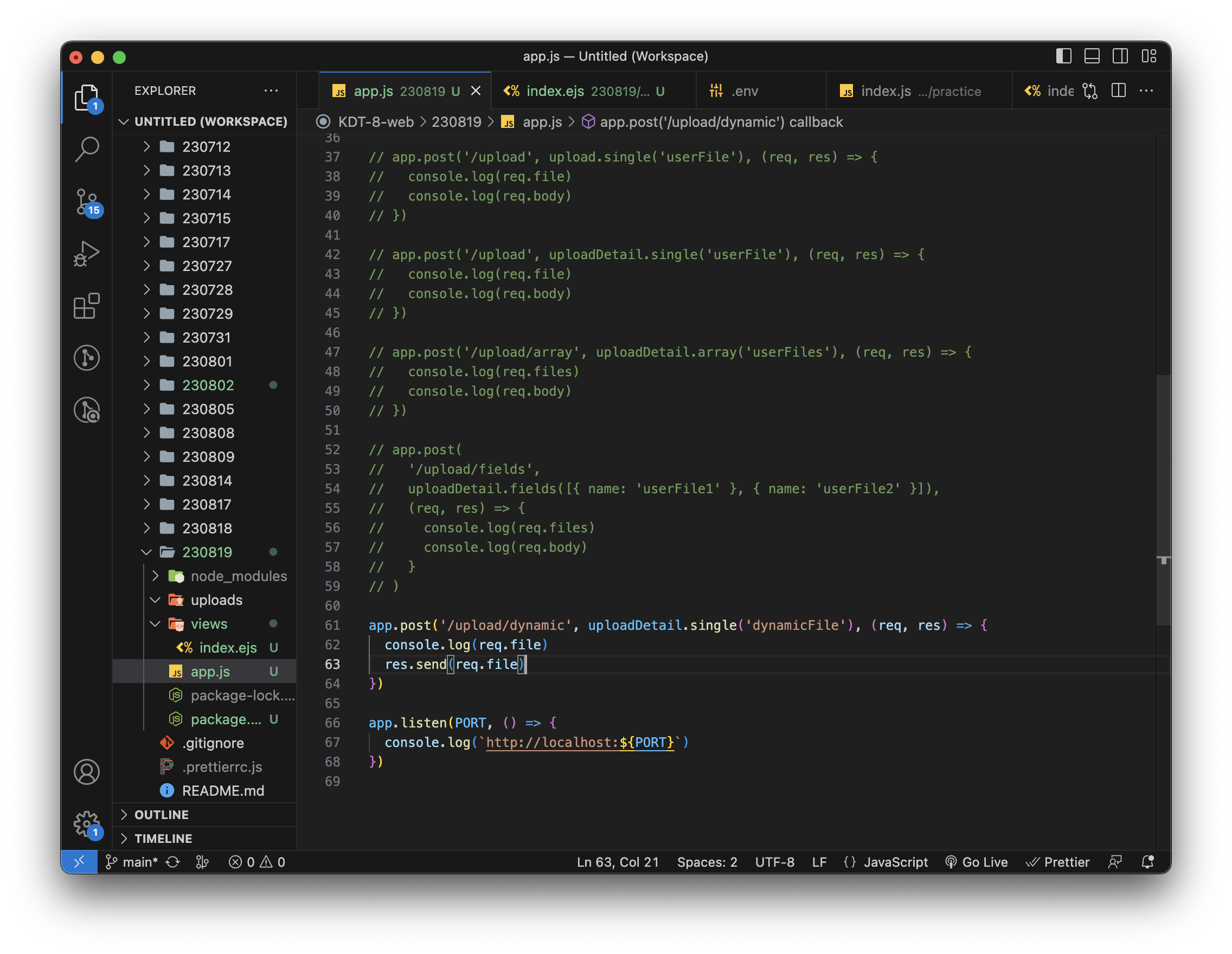Viewport: 1232px width, 954px height.
Task: Open notifications bell in status bar
Action: (1147, 862)
